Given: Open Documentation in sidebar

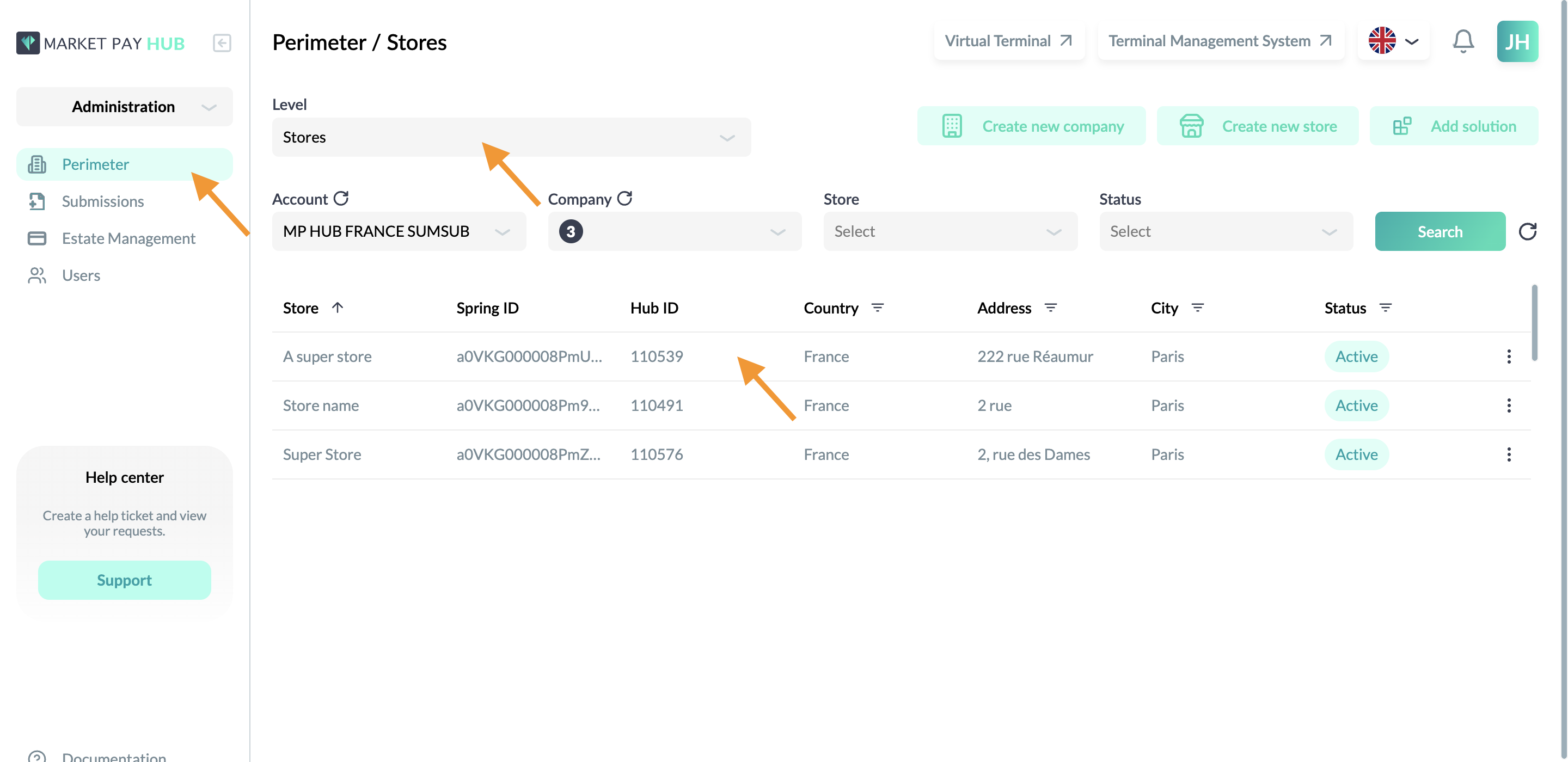Looking at the screenshot, I should pyautogui.click(x=114, y=757).
